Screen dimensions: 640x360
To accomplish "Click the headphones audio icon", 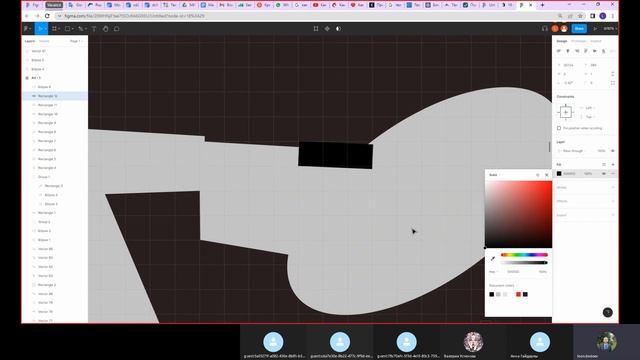I will tap(544, 29).
